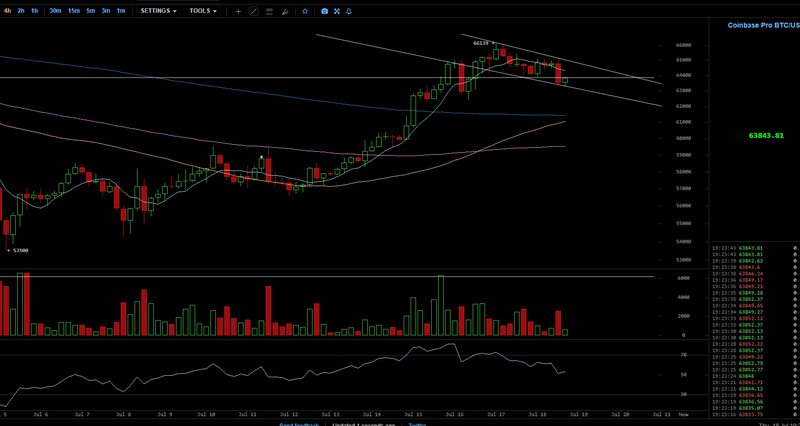
Task: Select the trend line drawing tool
Action: [x=254, y=11]
